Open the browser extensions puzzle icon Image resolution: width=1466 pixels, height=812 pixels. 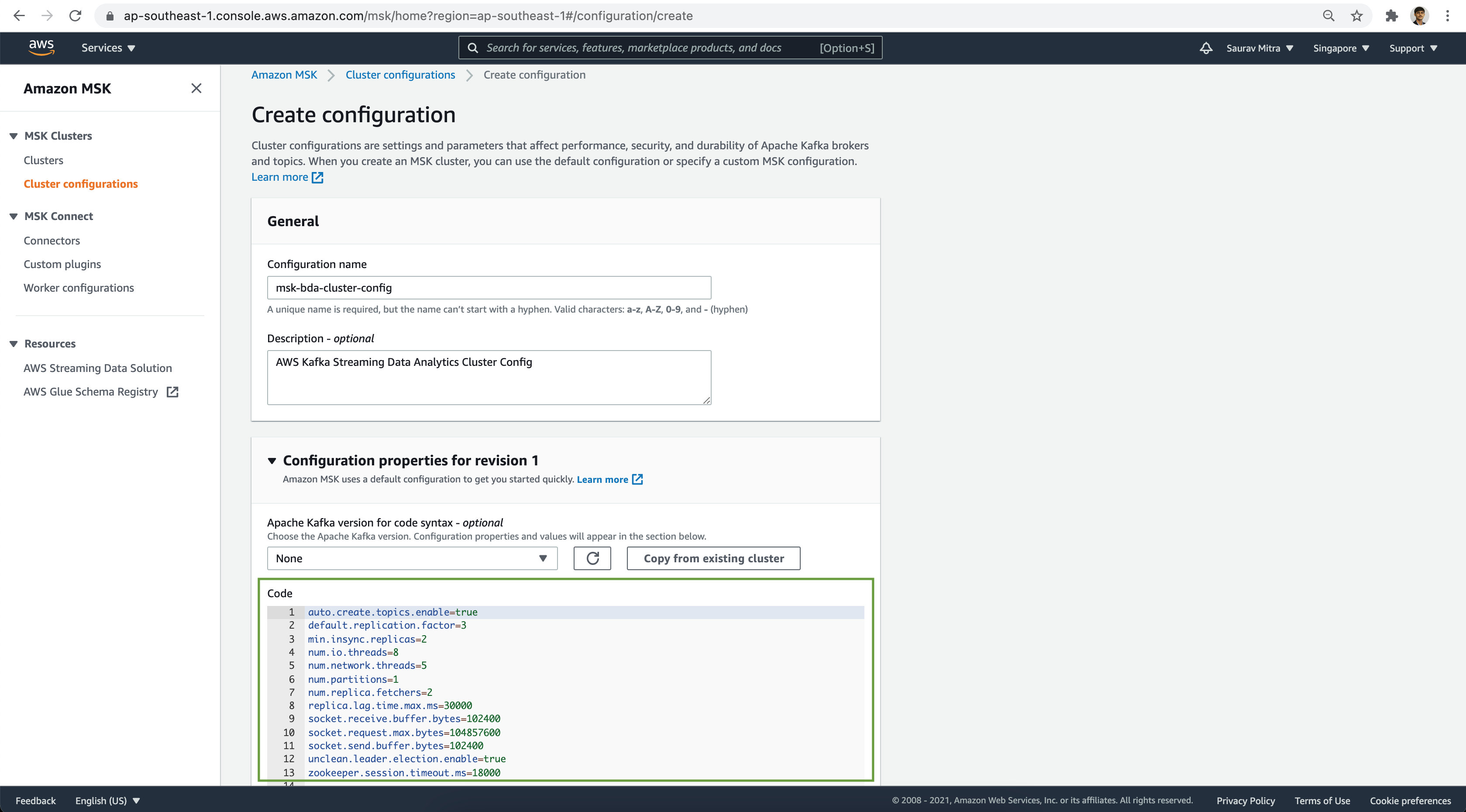pyautogui.click(x=1391, y=15)
